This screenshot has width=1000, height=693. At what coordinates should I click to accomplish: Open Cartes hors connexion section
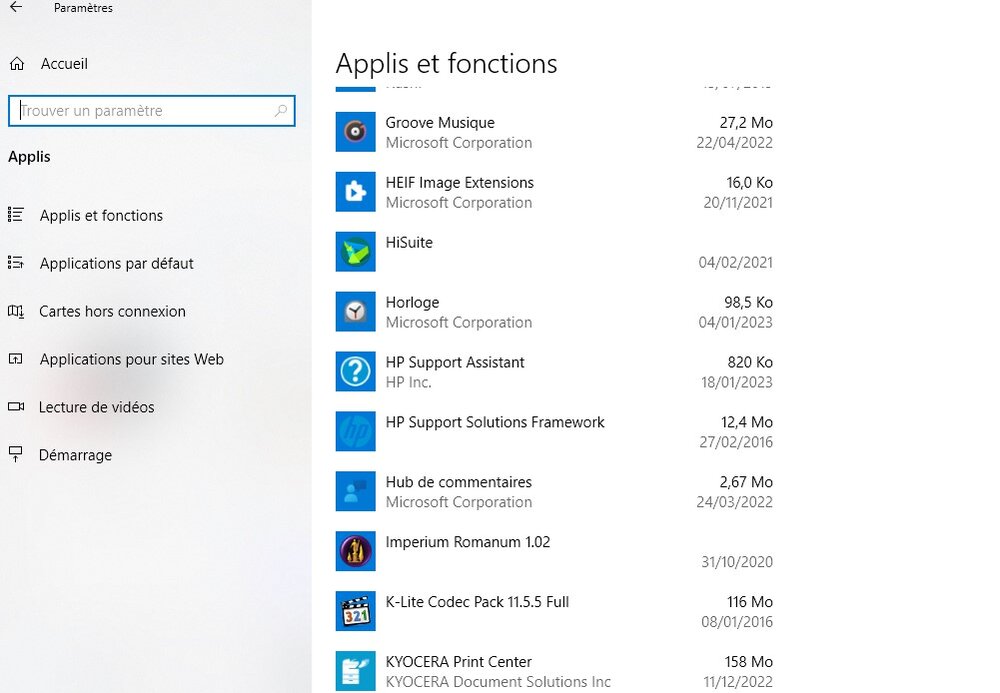(112, 311)
